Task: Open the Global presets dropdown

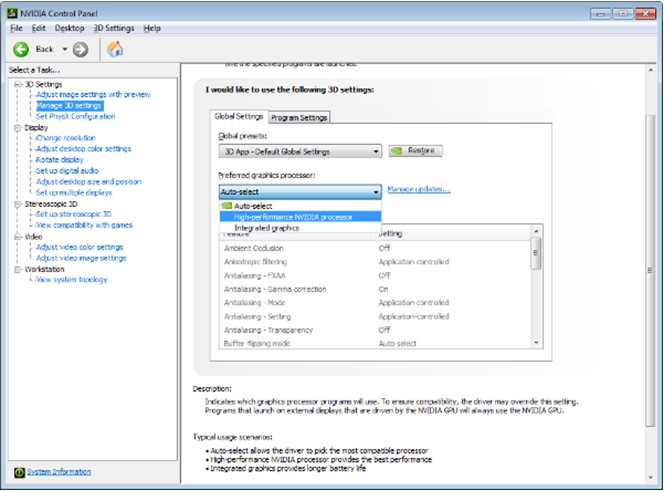Action: tap(300, 151)
